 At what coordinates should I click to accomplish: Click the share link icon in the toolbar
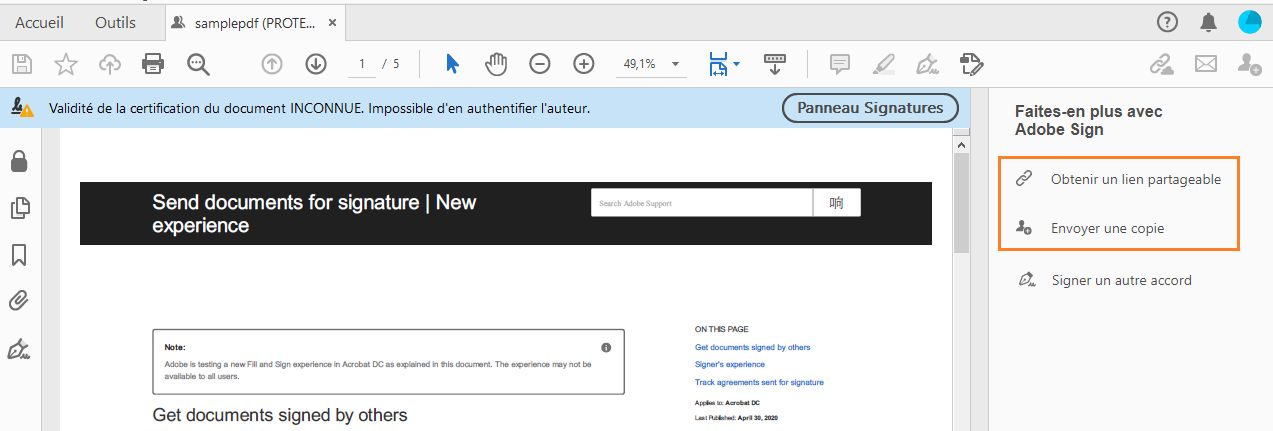pyautogui.click(x=1161, y=64)
